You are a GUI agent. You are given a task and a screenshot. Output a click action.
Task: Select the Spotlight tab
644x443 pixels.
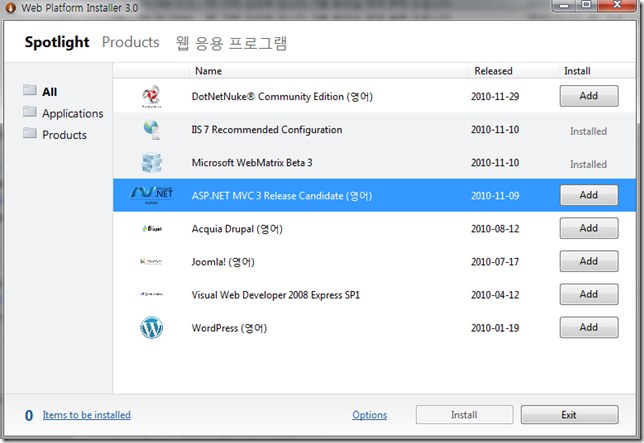pos(57,42)
